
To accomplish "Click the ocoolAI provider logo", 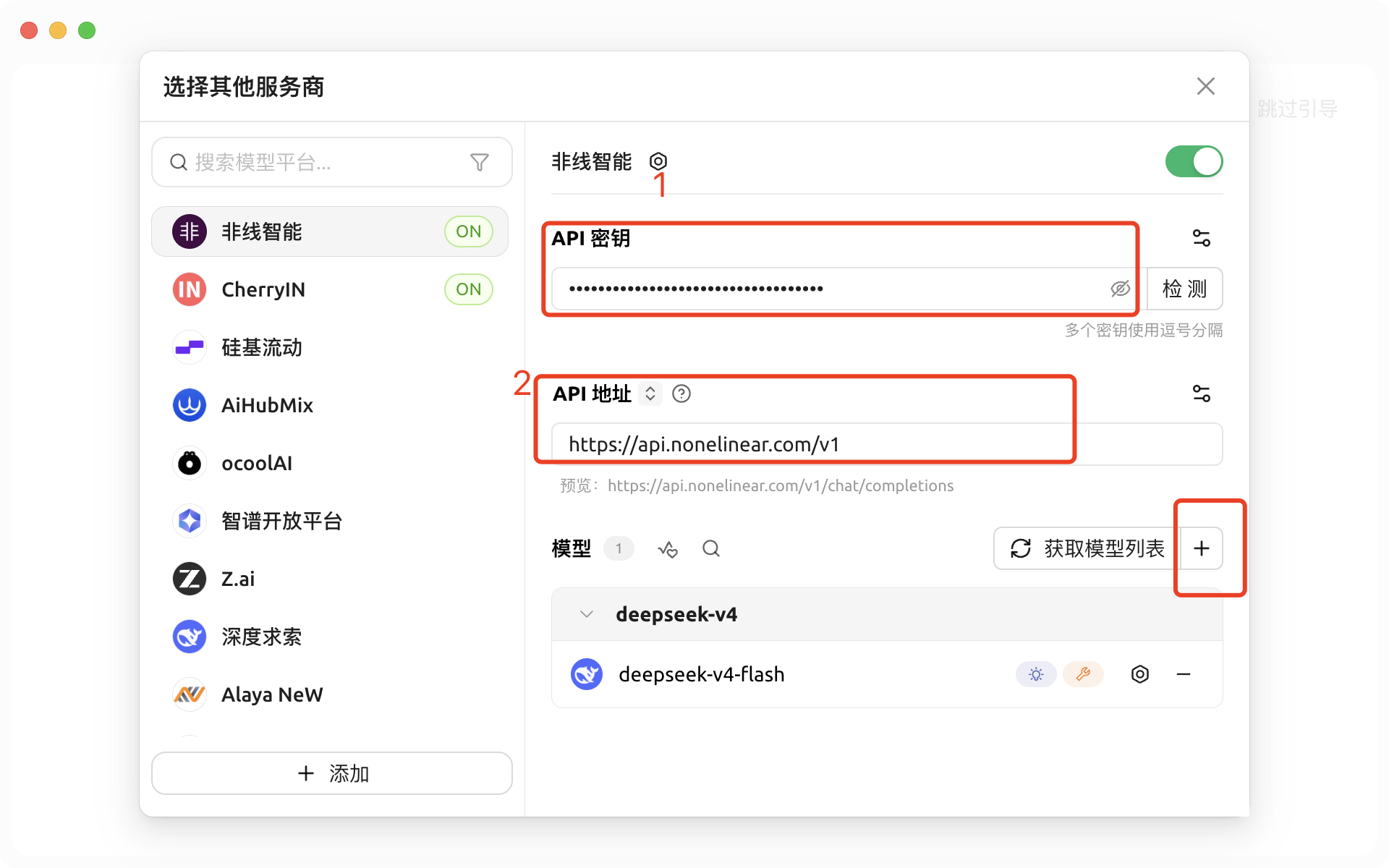I will [x=190, y=463].
